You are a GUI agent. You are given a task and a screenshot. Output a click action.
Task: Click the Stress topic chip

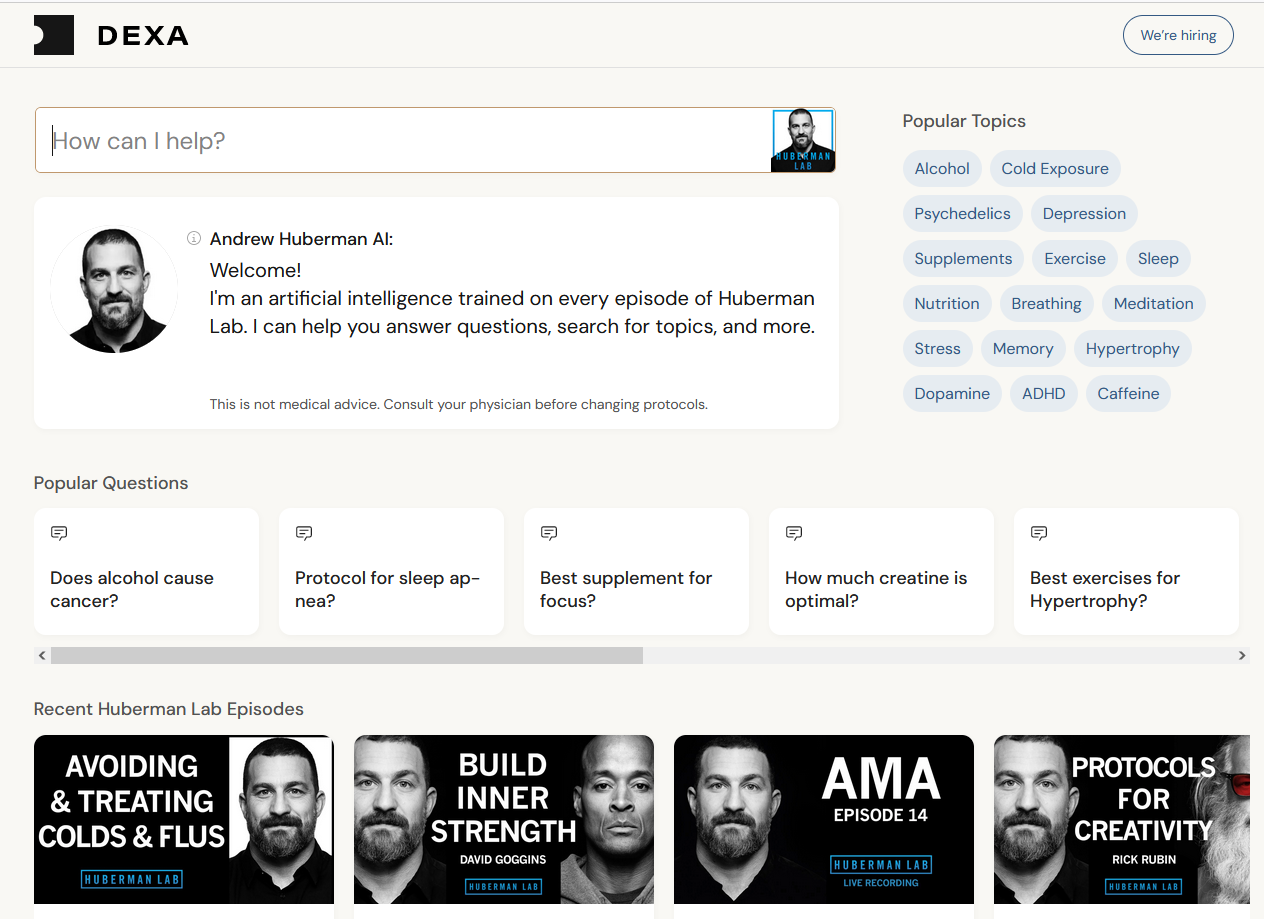937,348
